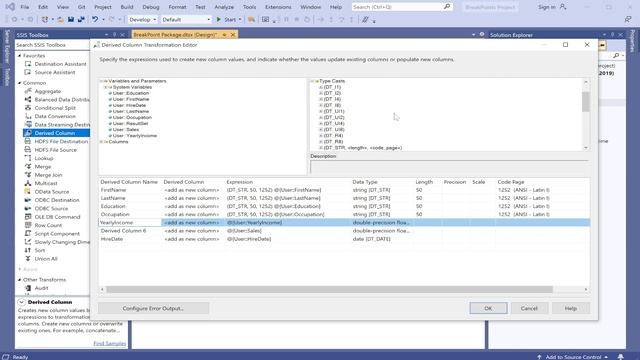The width and height of the screenshot is (640, 360).
Task: Click the Search SSIS Toolbox field
Action: pyautogui.click(x=52, y=45)
